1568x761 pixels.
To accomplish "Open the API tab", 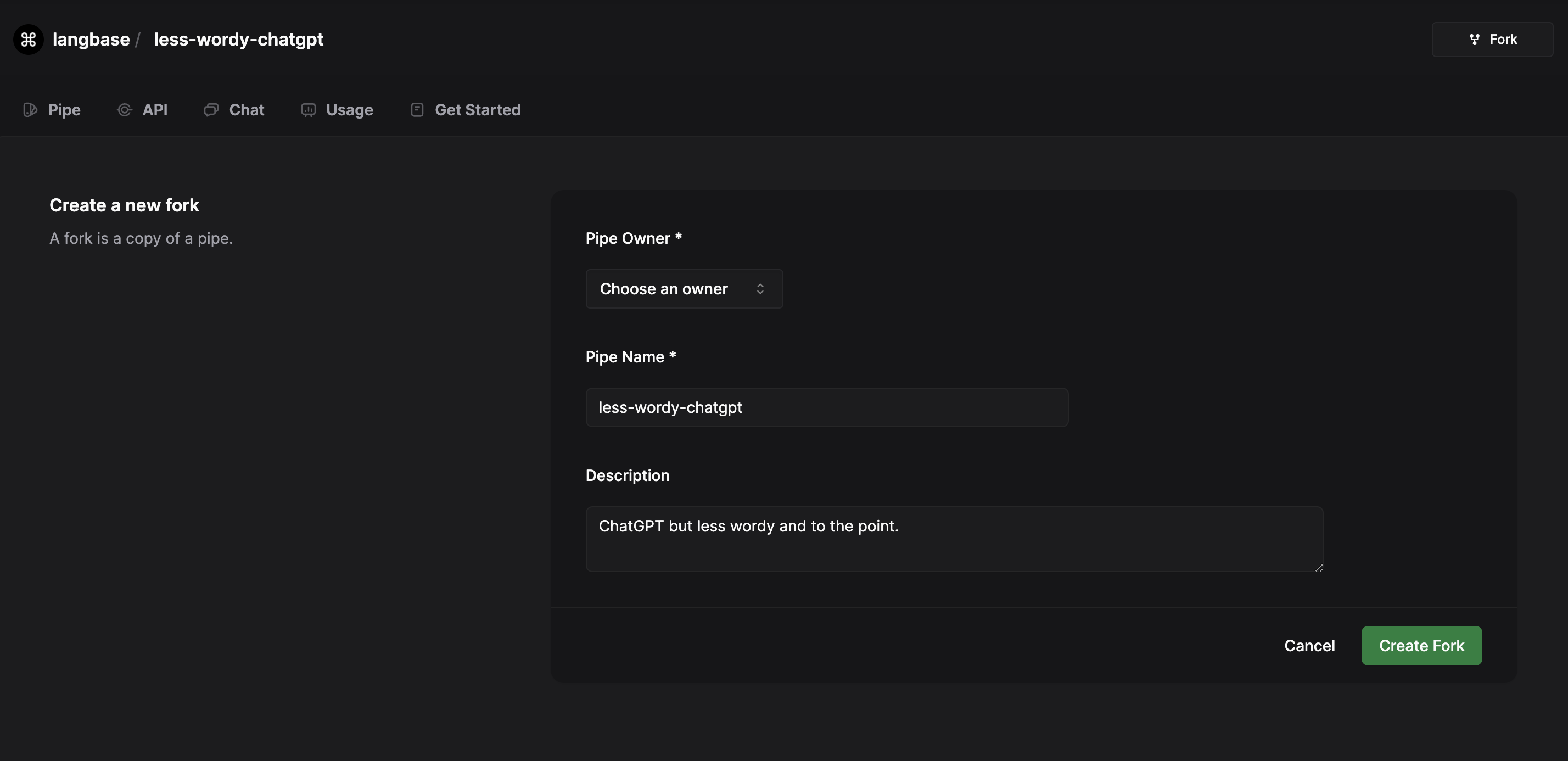I will tap(155, 110).
